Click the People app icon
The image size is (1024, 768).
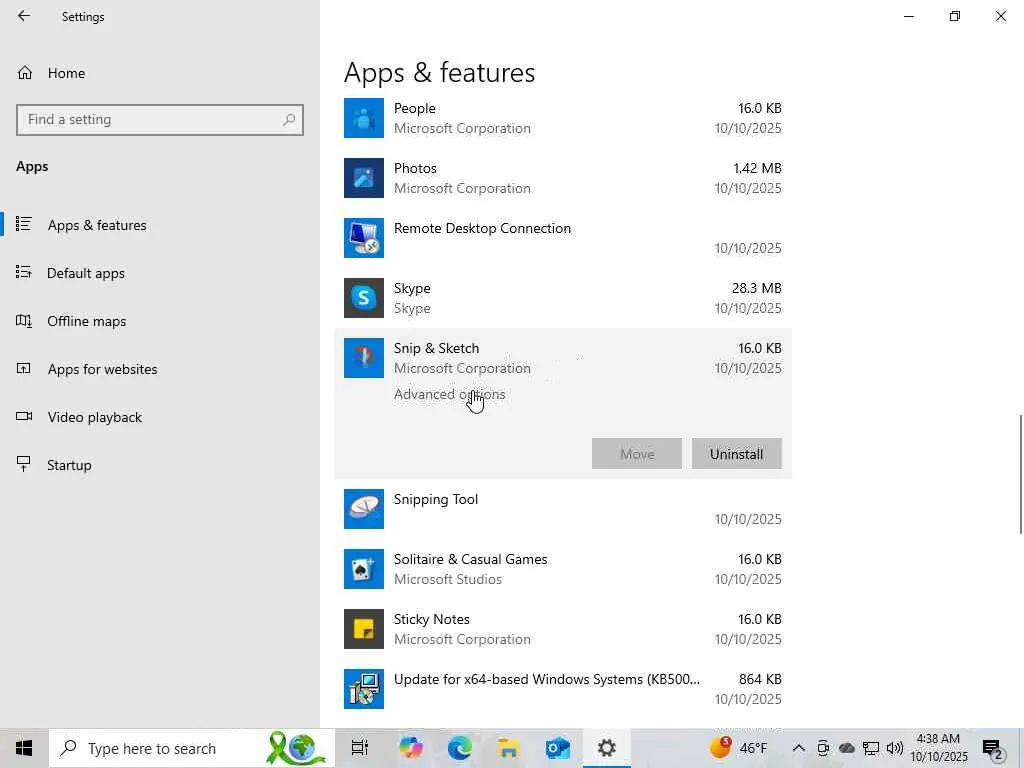pyautogui.click(x=364, y=118)
